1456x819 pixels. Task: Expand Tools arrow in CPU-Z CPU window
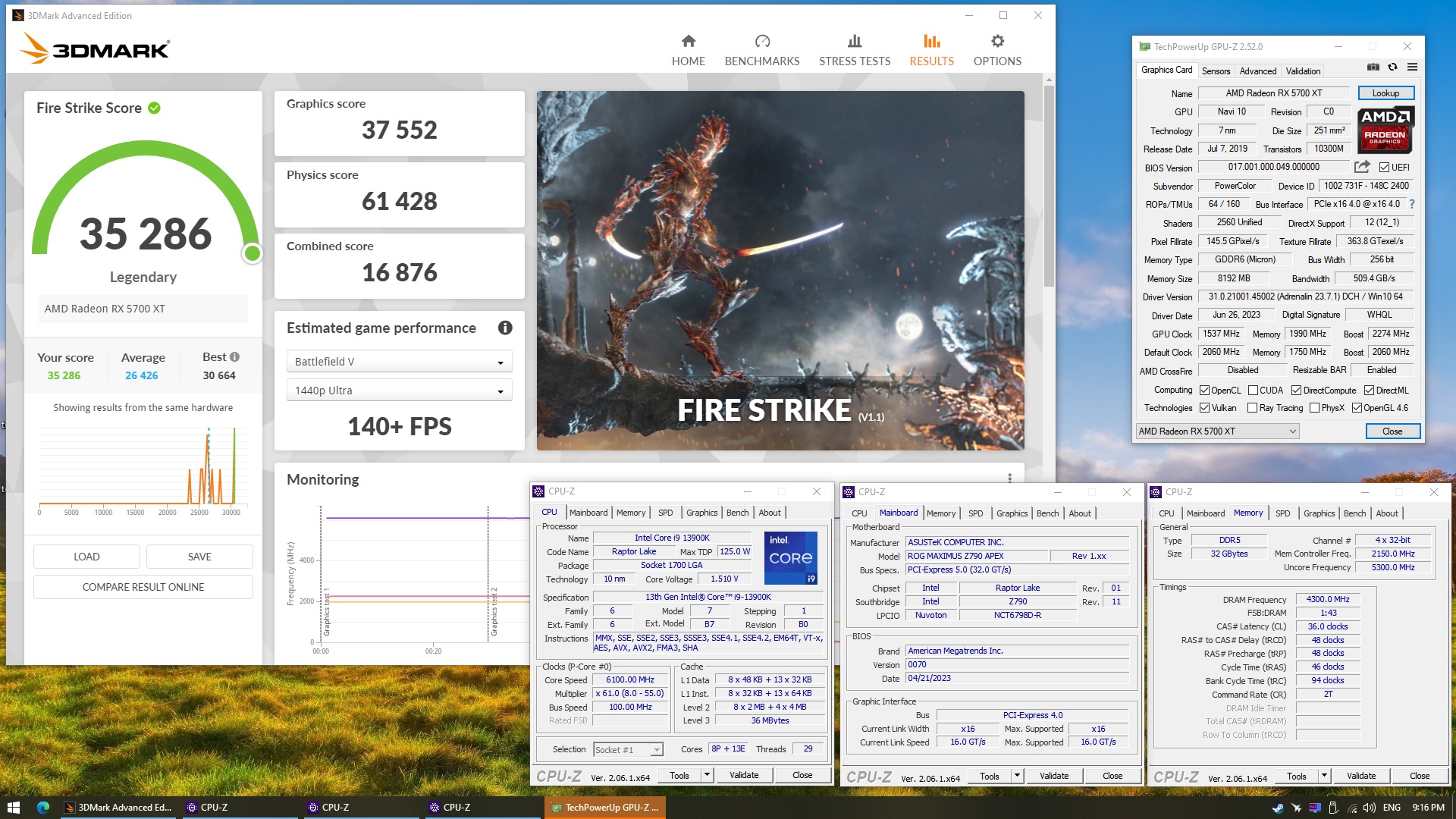pyautogui.click(x=707, y=775)
